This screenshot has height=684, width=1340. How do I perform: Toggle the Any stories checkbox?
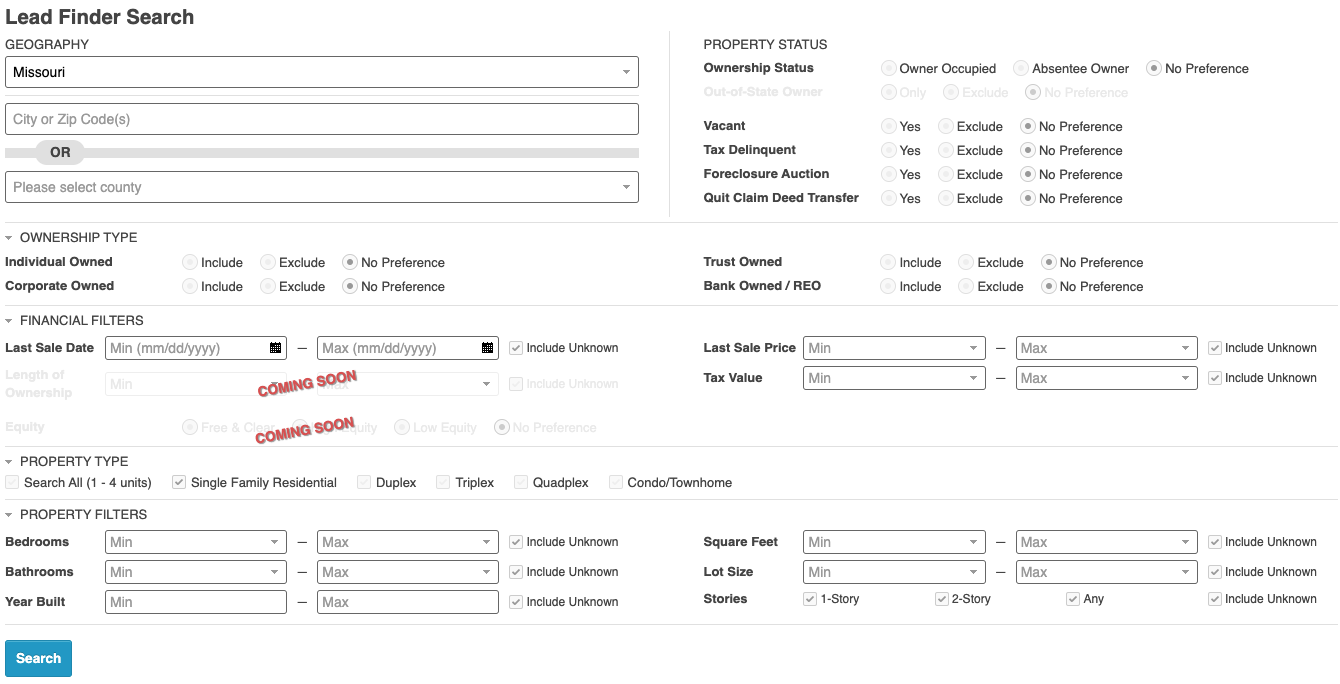(x=1073, y=599)
